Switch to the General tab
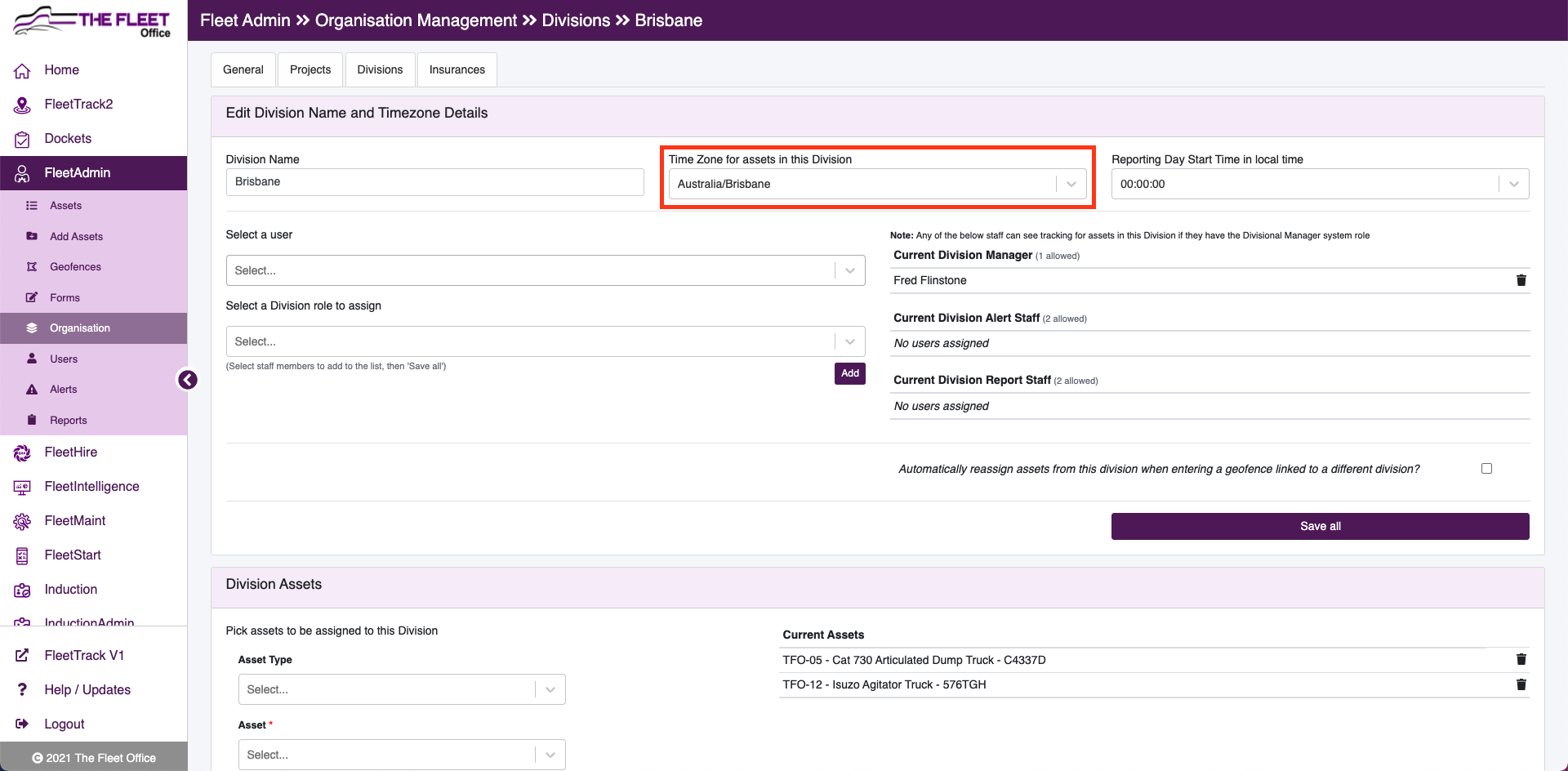The width and height of the screenshot is (1568, 771). tap(243, 69)
